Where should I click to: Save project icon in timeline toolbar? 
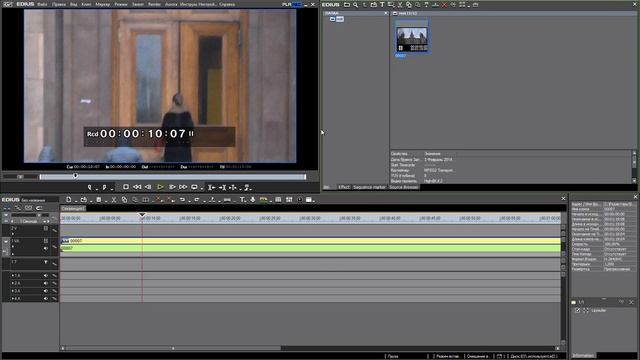point(99,200)
